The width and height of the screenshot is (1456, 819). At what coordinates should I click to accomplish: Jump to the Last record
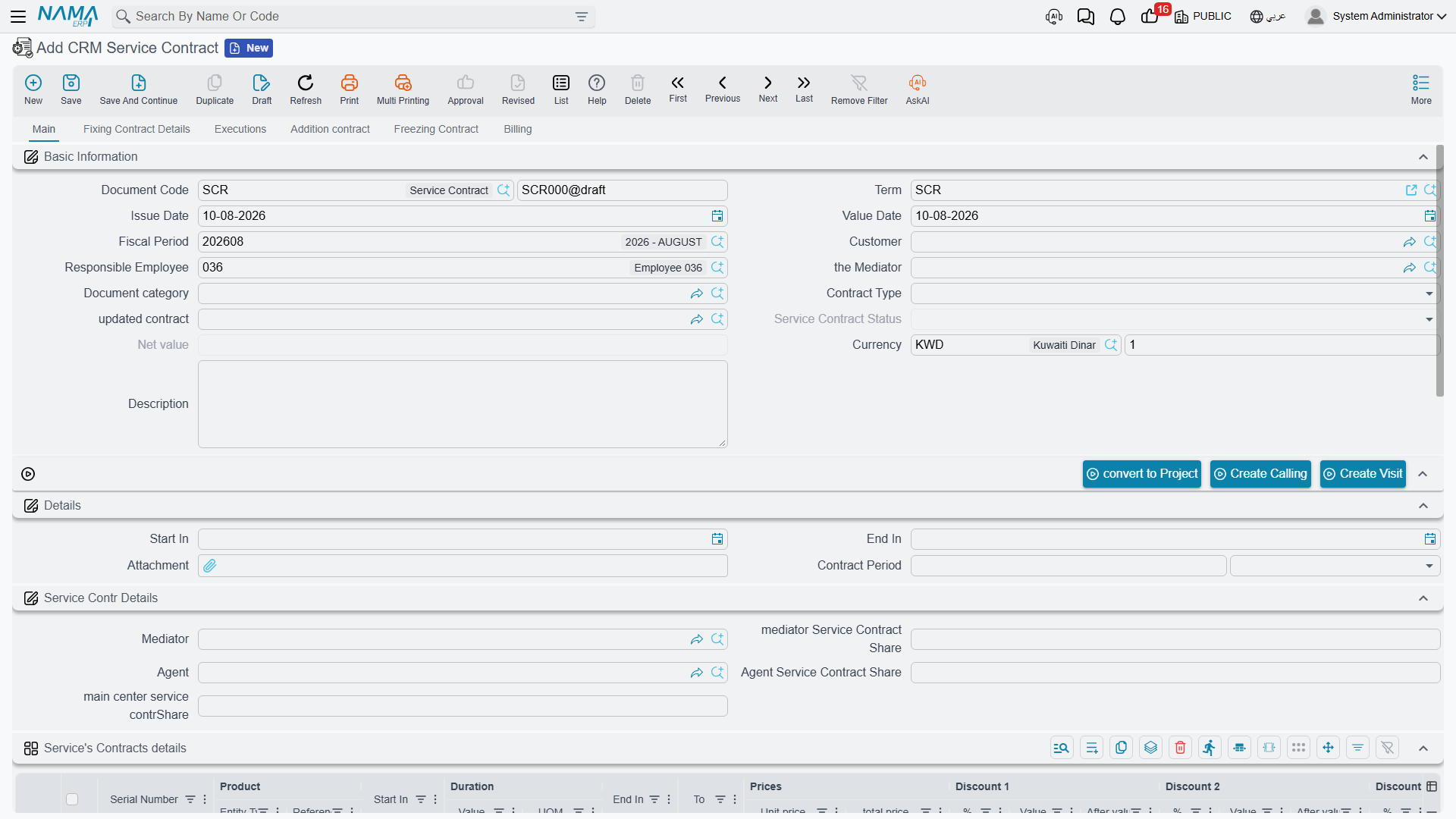coord(804,89)
